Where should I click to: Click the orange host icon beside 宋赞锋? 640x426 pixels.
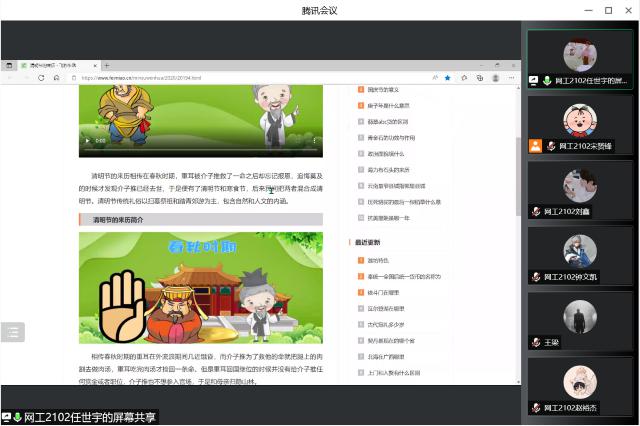coord(535,146)
